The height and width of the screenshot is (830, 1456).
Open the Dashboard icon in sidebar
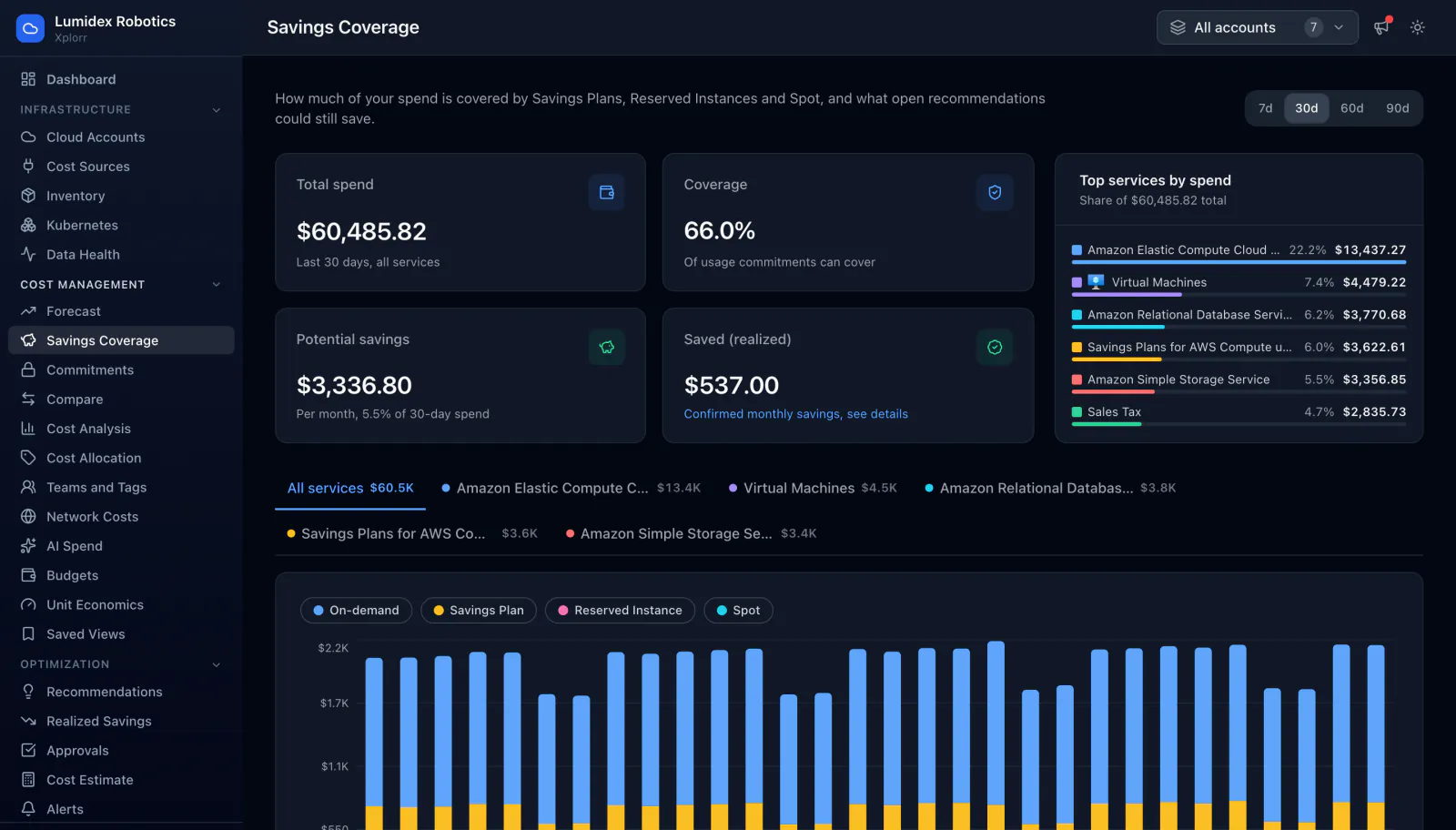(28, 79)
